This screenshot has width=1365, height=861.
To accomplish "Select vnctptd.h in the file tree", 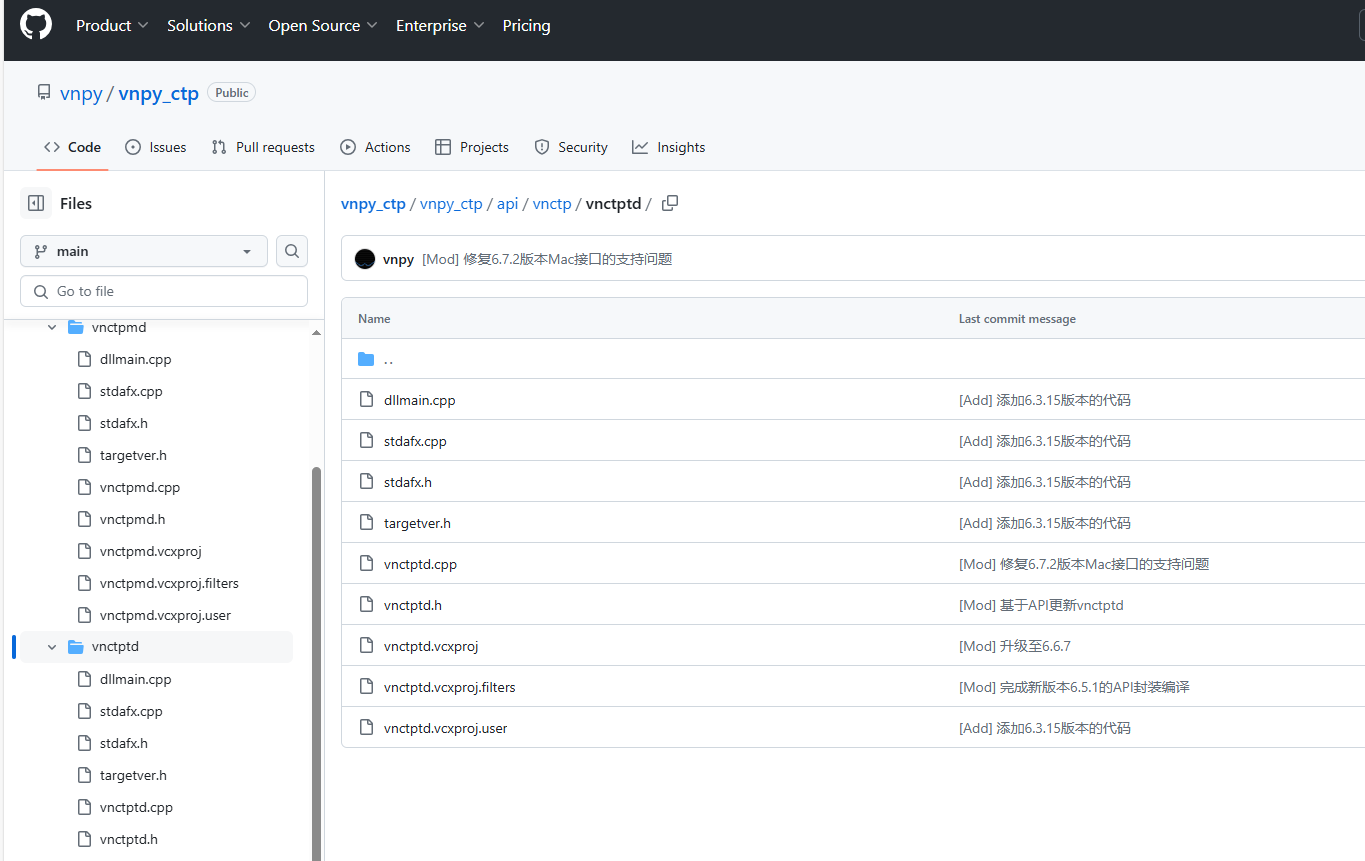I will (x=129, y=839).
